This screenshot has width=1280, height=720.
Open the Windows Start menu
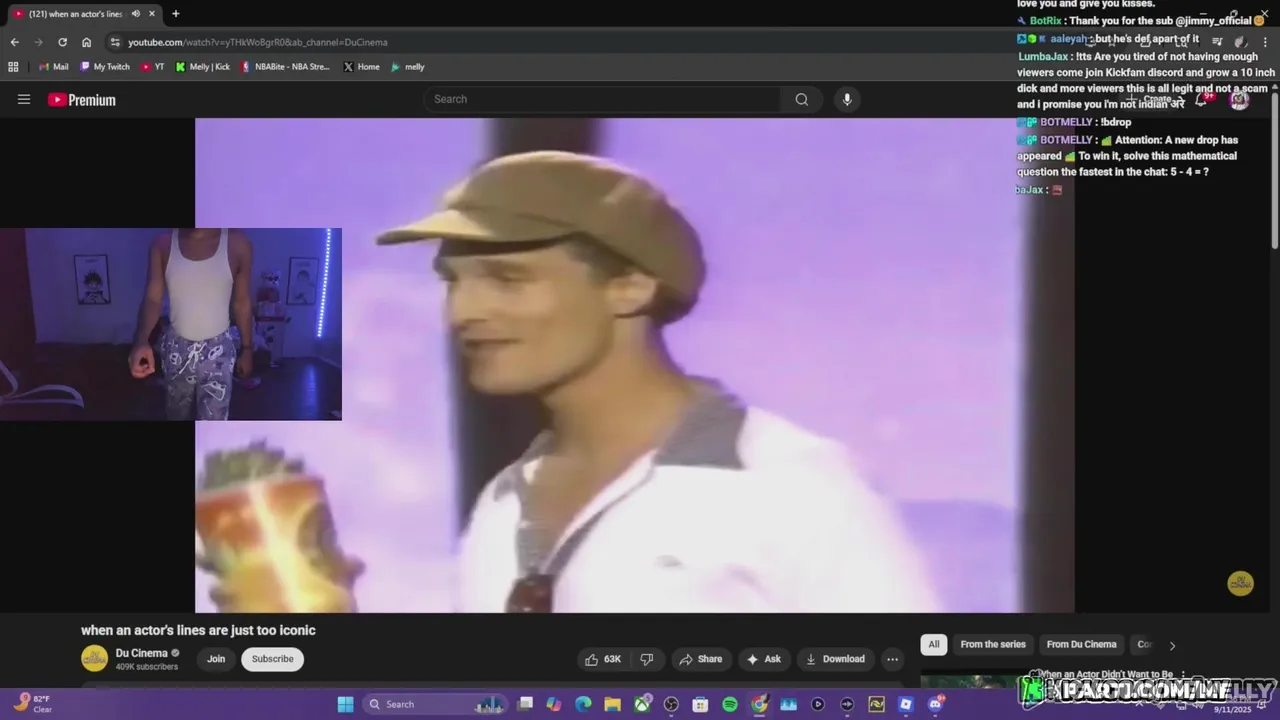click(x=345, y=704)
